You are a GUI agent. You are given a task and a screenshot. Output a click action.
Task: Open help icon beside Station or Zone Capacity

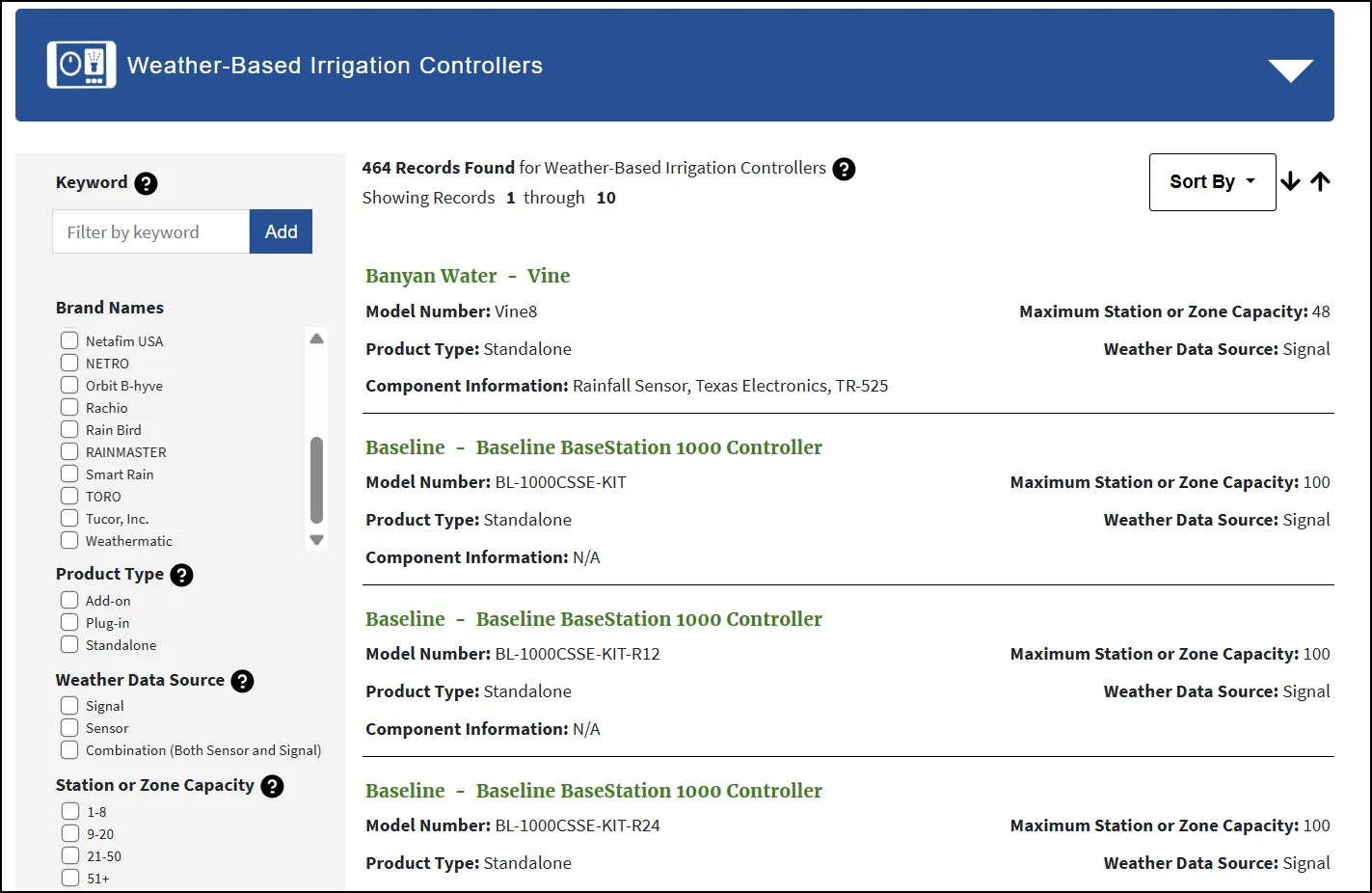272,786
